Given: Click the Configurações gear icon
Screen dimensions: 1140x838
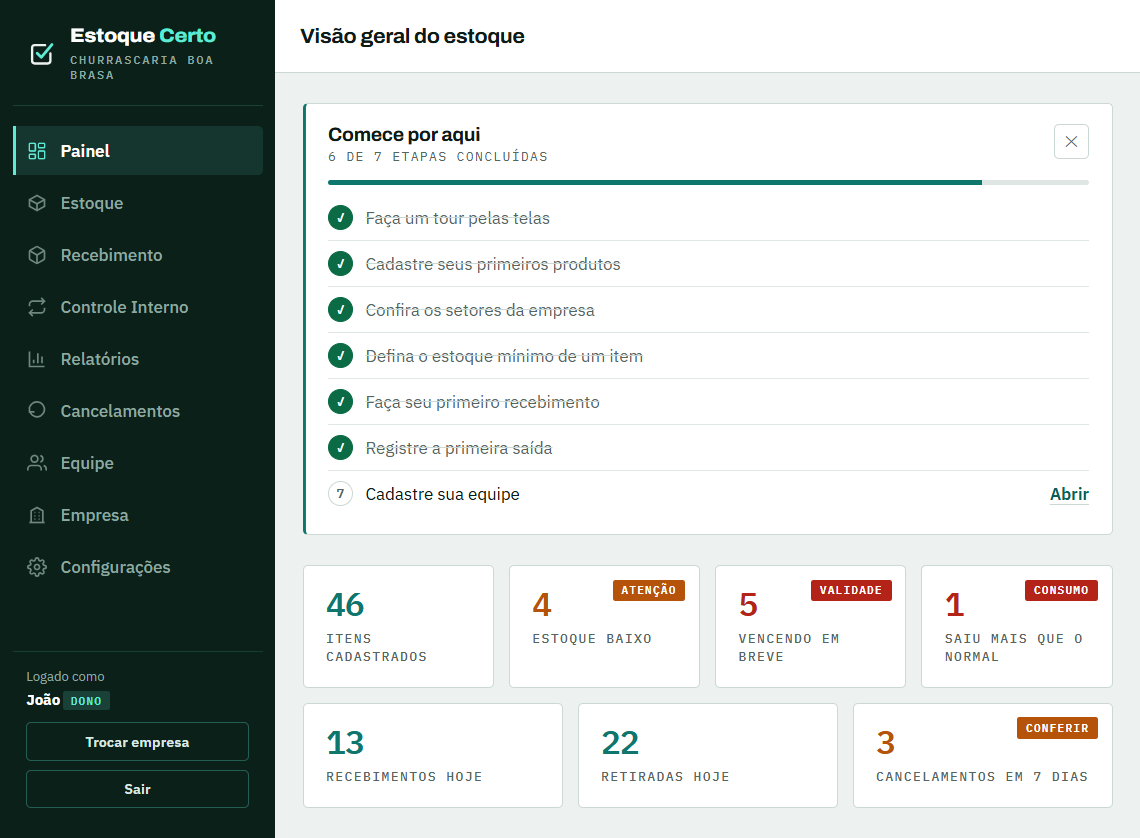Looking at the screenshot, I should point(37,567).
